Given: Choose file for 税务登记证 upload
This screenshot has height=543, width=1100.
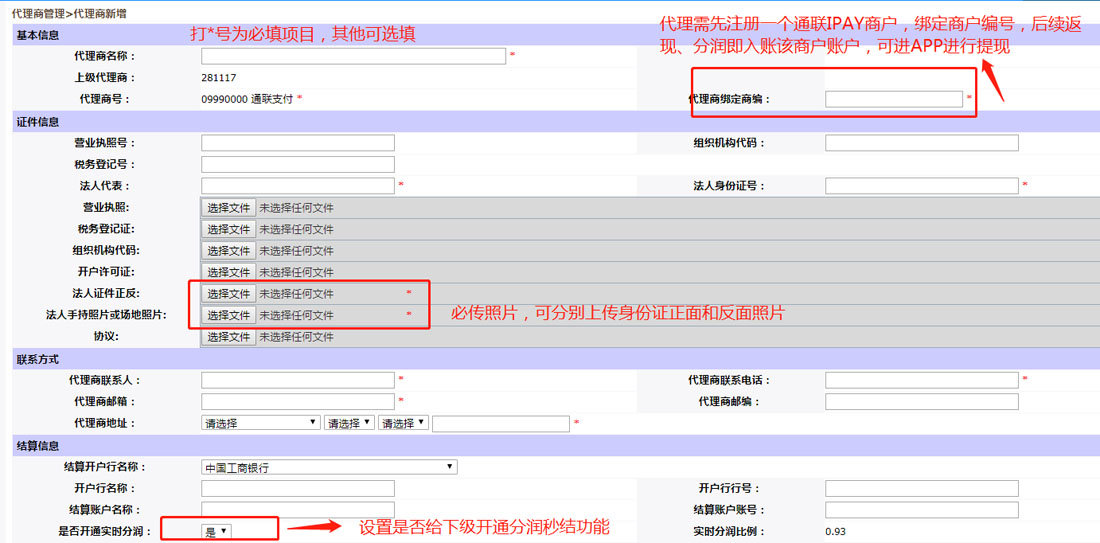Looking at the screenshot, I should pyautogui.click(x=229, y=229).
